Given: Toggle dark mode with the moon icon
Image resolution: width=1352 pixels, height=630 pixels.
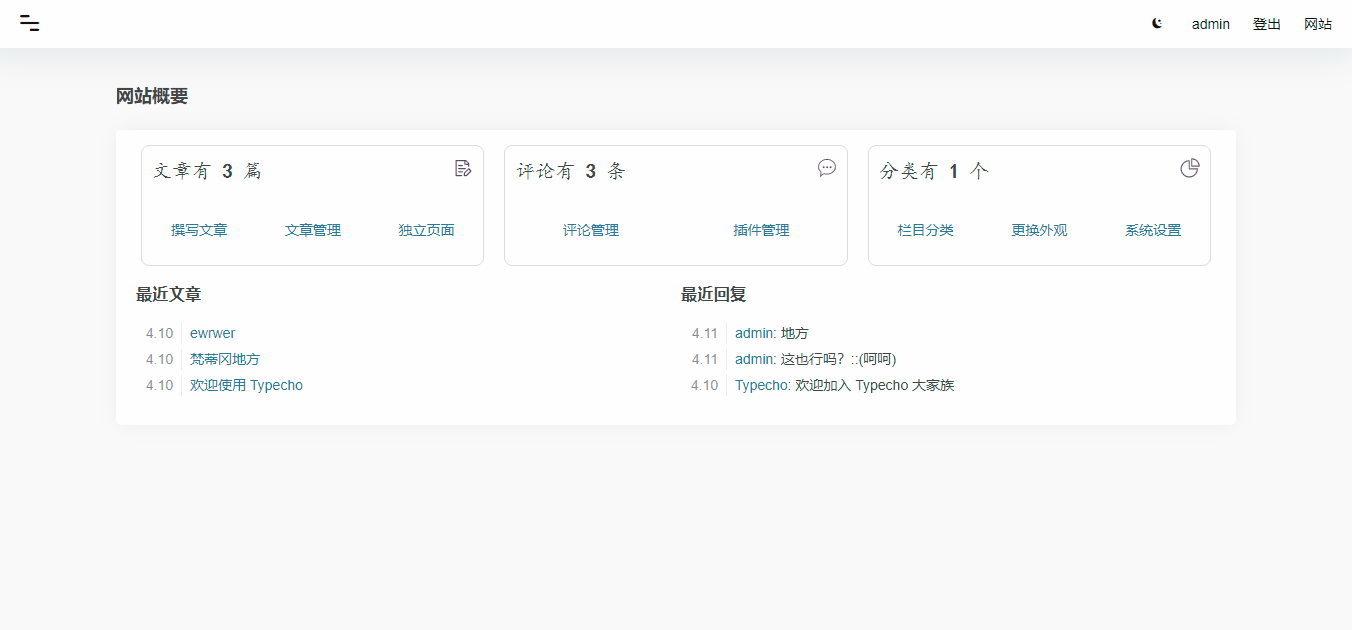Looking at the screenshot, I should [1156, 22].
